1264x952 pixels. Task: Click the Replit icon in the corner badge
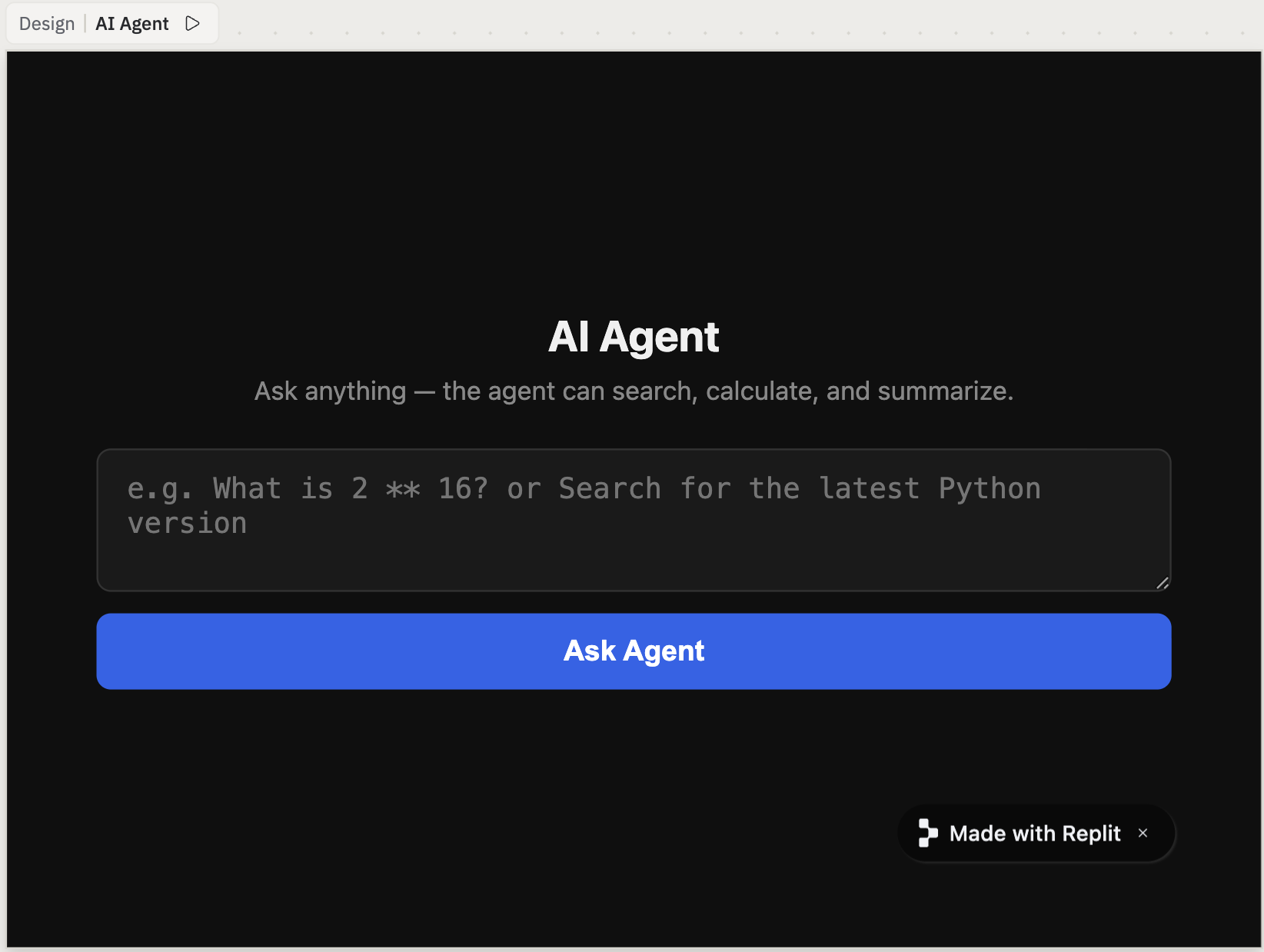[x=927, y=833]
